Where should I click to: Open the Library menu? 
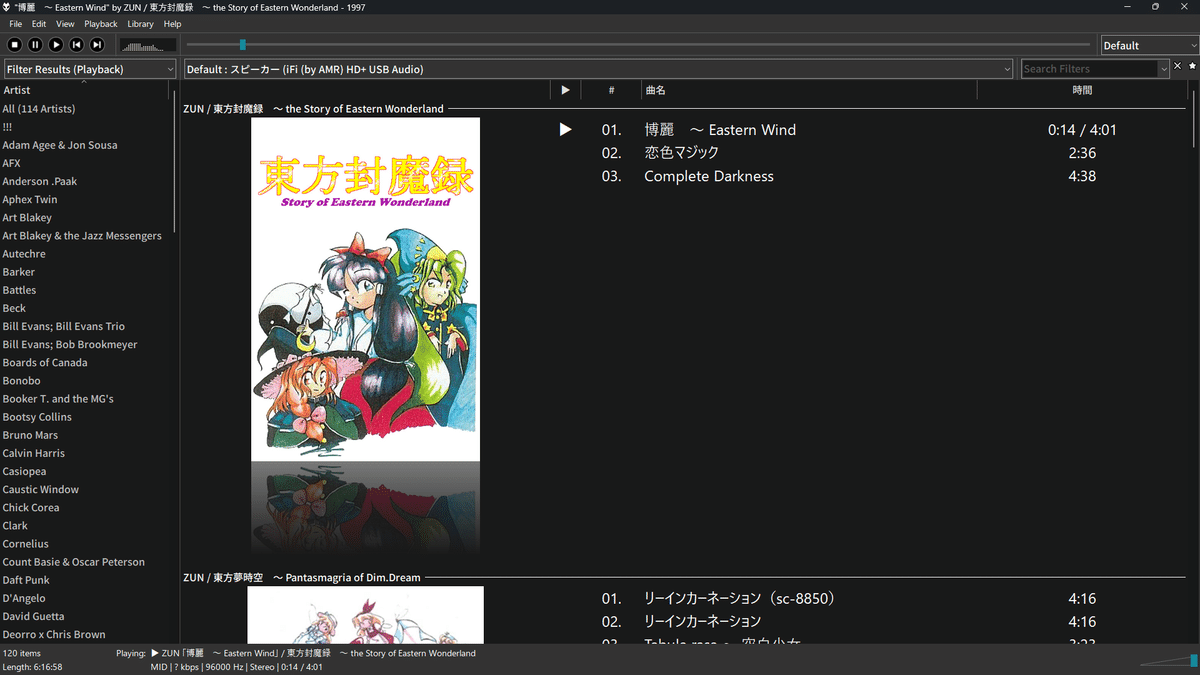(141, 24)
